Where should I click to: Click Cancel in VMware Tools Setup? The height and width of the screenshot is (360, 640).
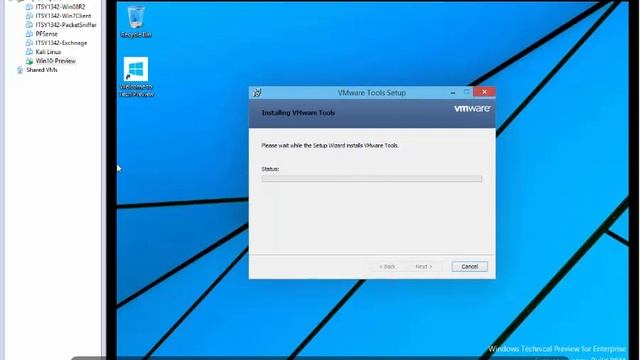click(469, 267)
